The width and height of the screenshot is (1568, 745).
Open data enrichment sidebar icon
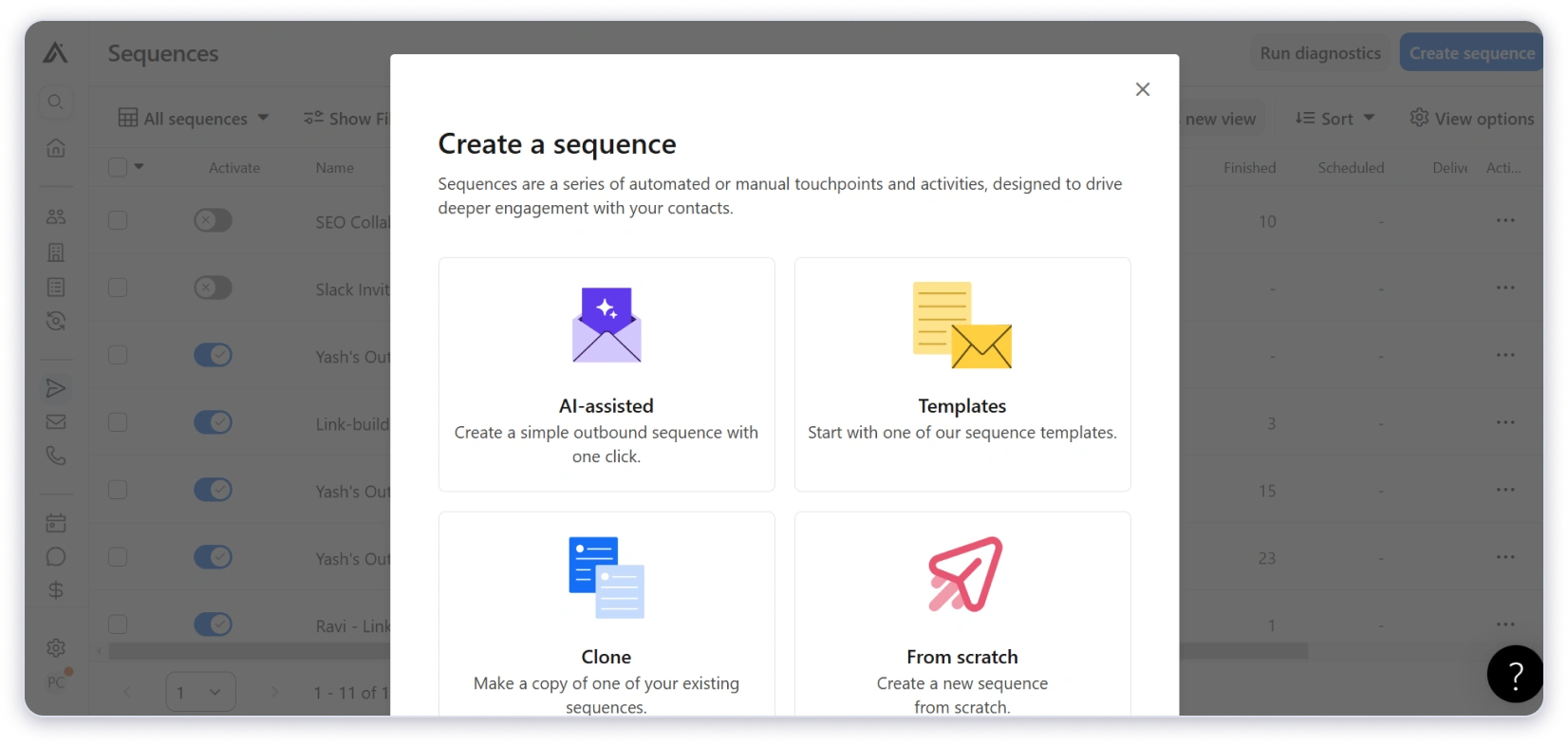(56, 322)
